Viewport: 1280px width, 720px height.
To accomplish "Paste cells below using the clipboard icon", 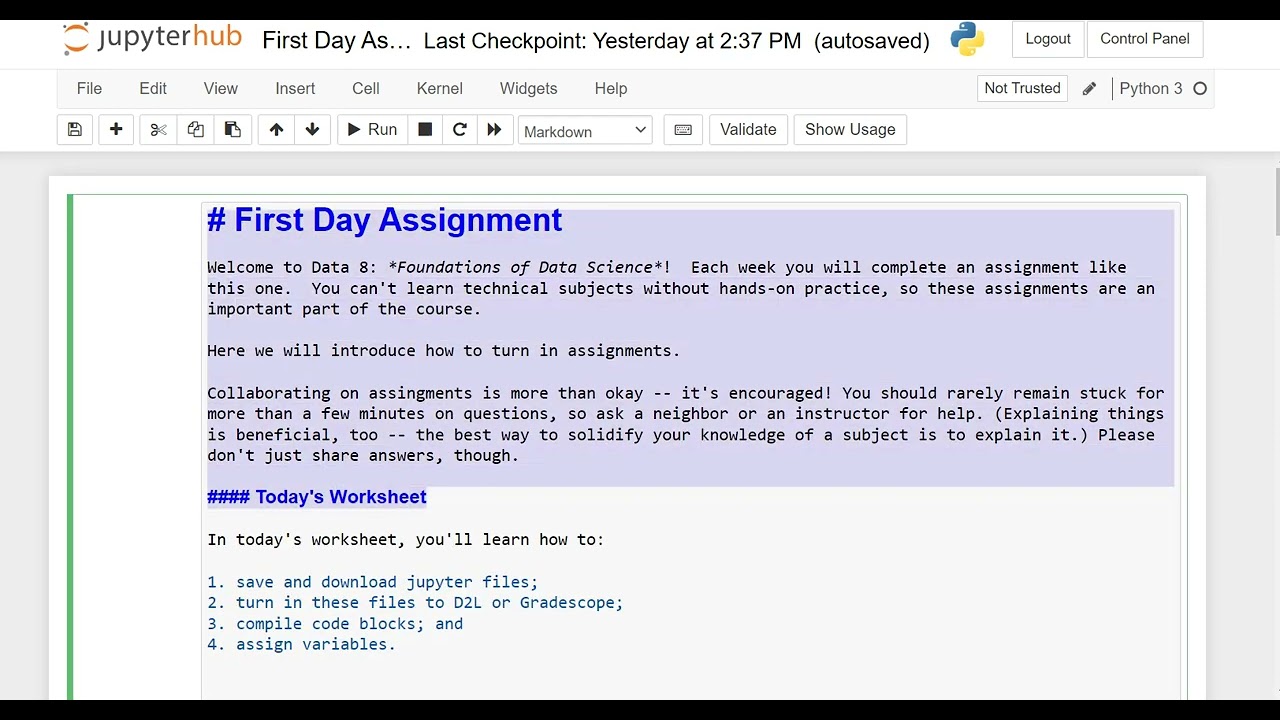I will [x=232, y=130].
